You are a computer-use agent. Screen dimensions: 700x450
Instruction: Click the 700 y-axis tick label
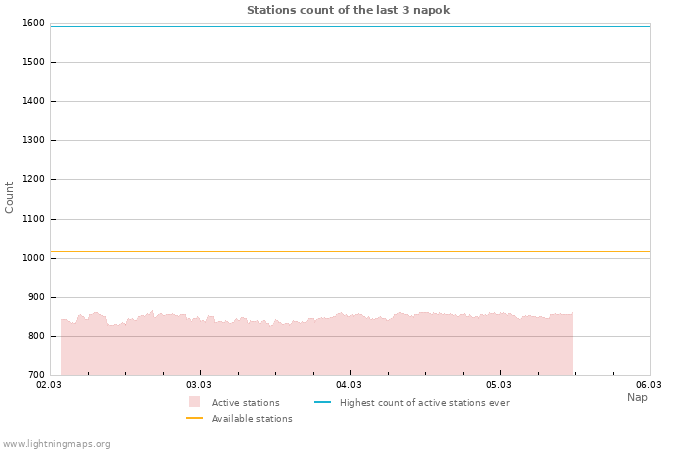pos(35,375)
